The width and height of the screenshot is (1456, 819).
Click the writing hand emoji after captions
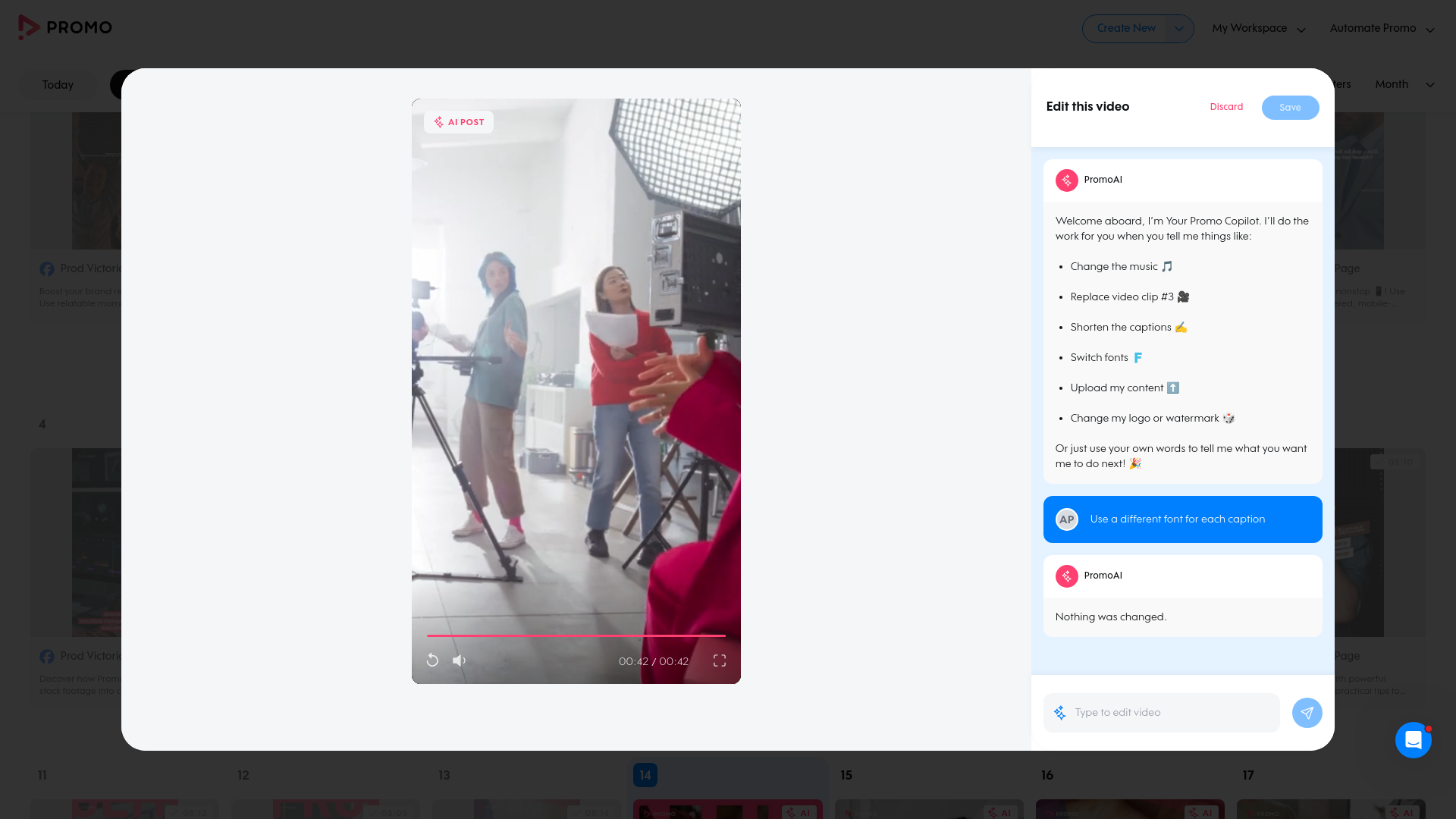coord(1181,327)
